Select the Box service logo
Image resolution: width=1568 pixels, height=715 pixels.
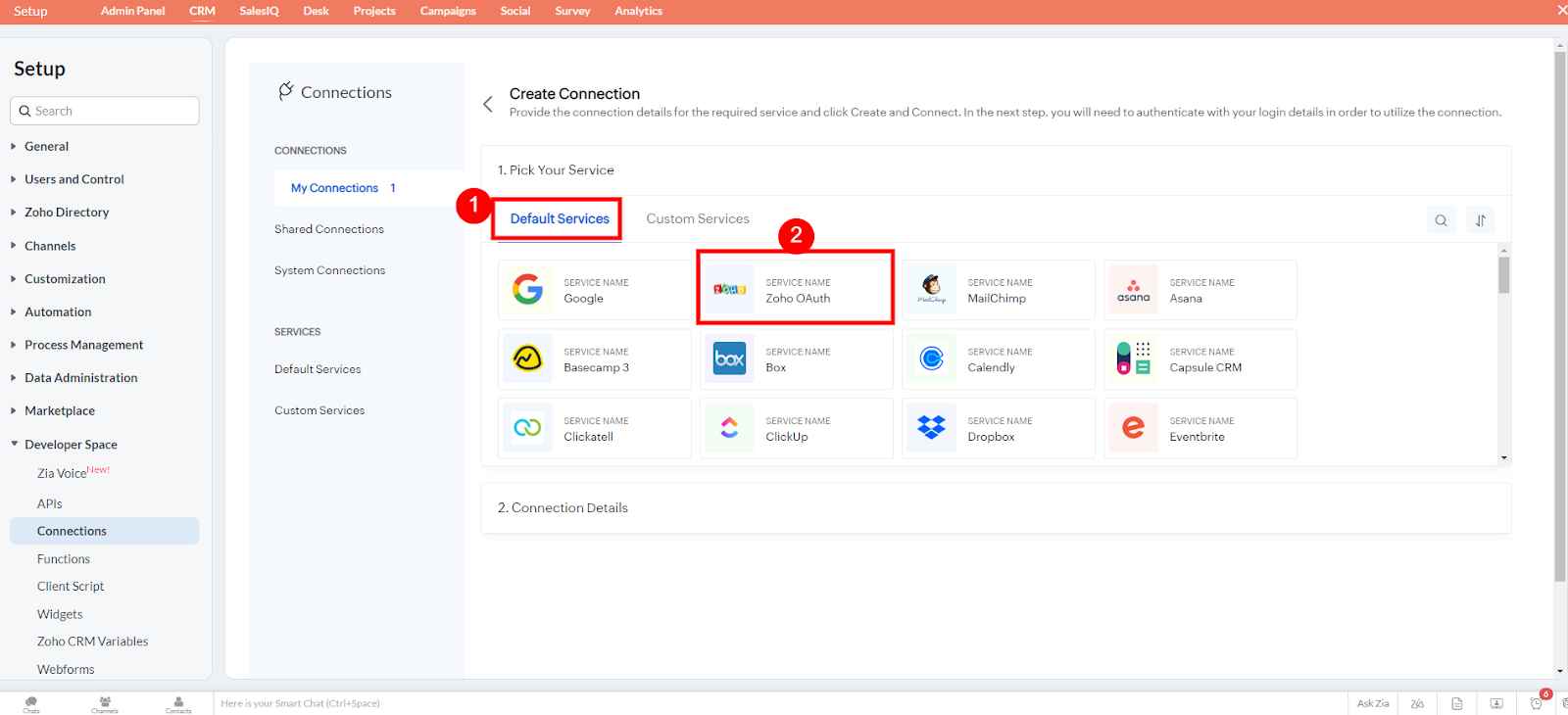(730, 359)
